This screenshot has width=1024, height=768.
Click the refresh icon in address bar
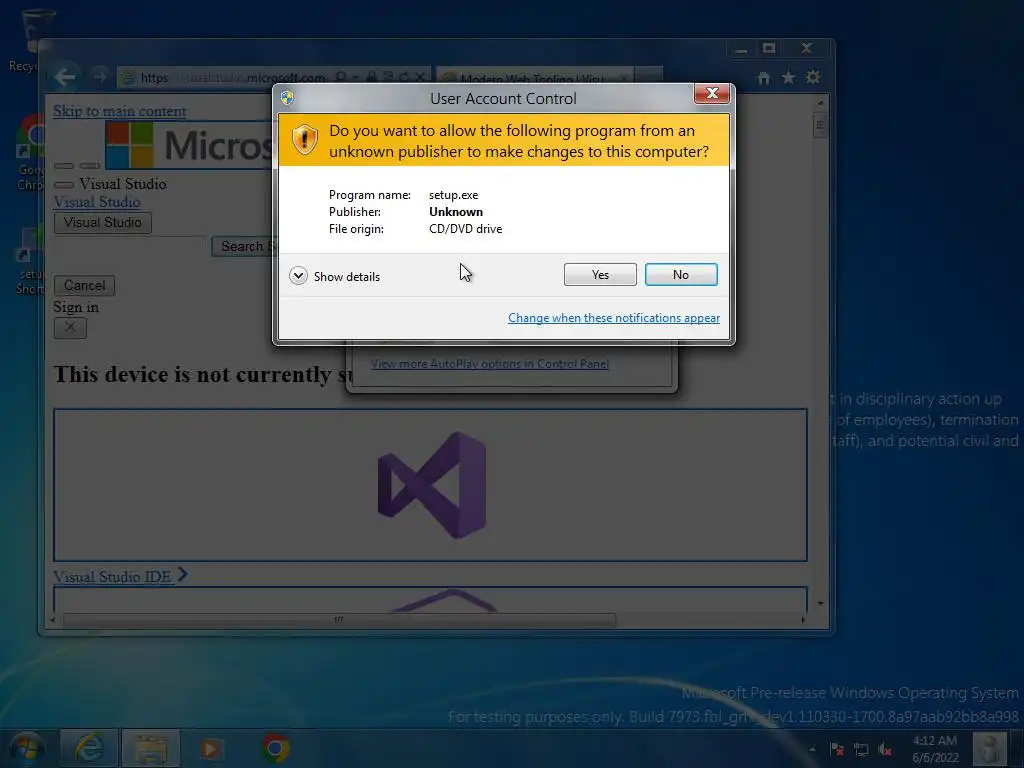click(405, 77)
